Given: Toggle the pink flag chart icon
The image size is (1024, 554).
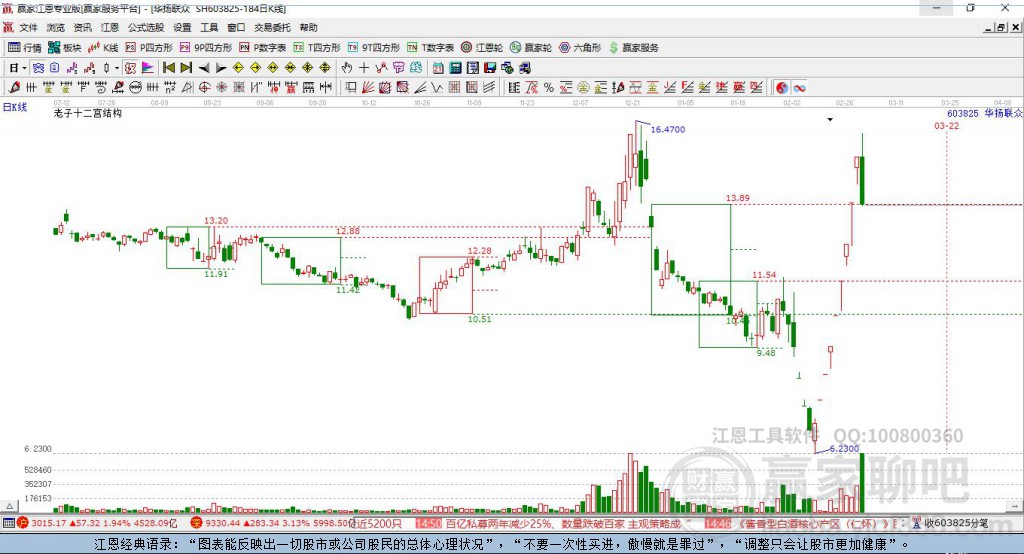Looking at the screenshot, I should click(x=148, y=68).
